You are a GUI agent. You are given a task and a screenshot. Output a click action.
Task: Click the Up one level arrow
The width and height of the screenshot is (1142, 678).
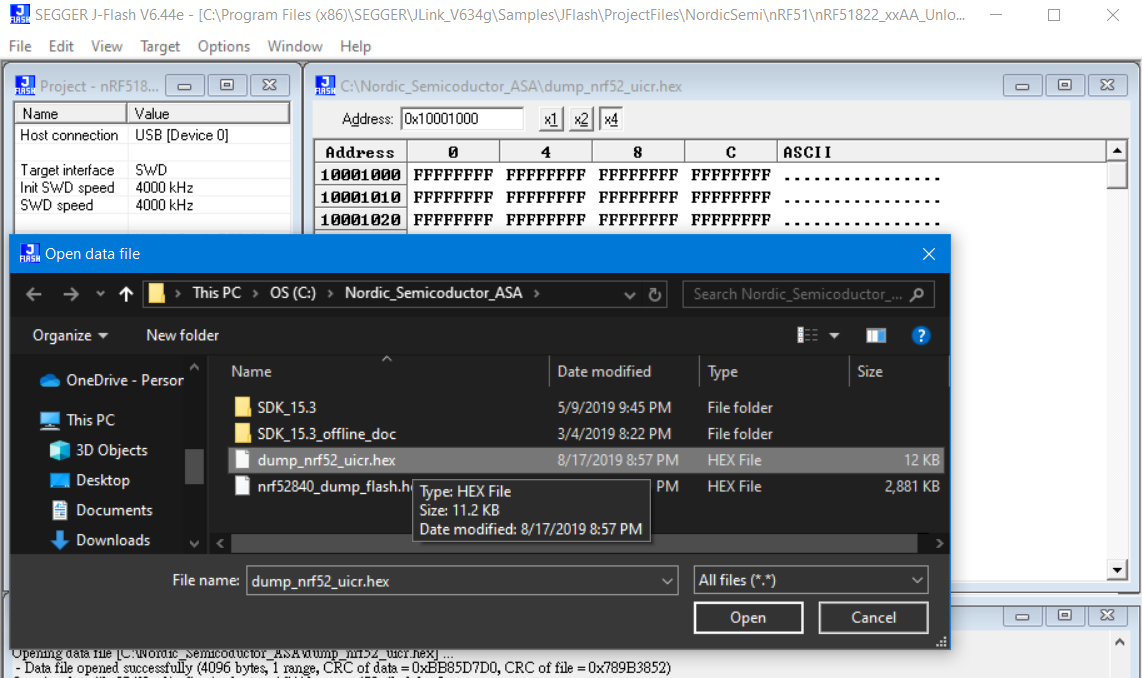pyautogui.click(x=126, y=294)
